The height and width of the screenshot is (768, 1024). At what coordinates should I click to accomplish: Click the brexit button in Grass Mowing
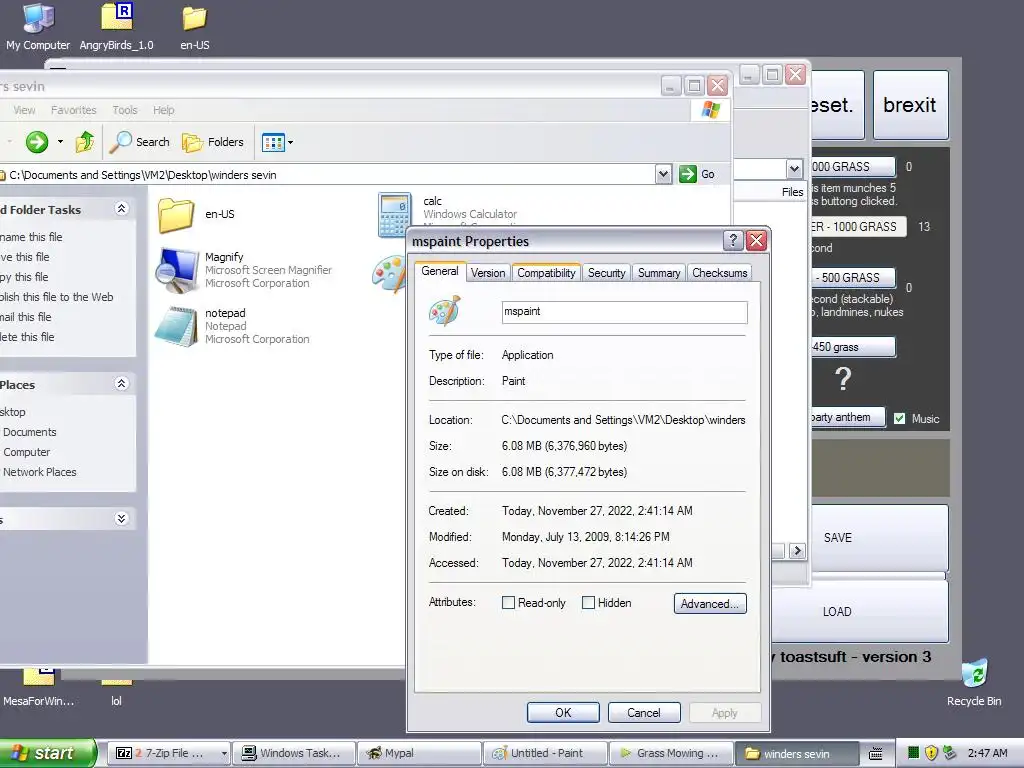pyautogui.click(x=910, y=105)
